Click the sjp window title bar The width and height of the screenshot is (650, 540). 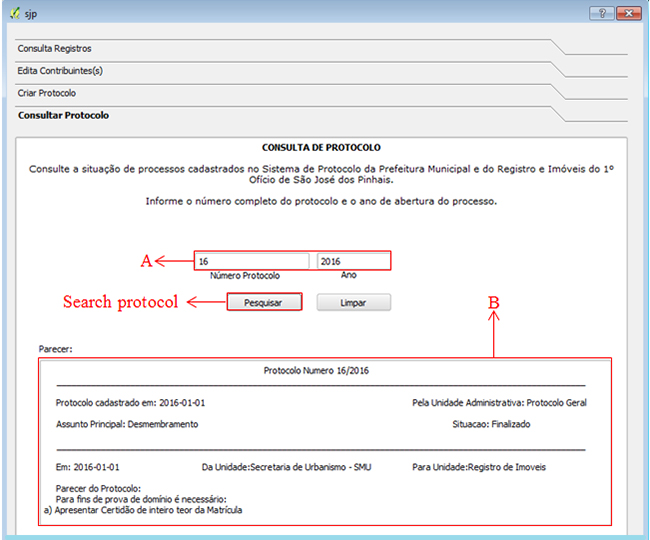[x=300, y=12]
